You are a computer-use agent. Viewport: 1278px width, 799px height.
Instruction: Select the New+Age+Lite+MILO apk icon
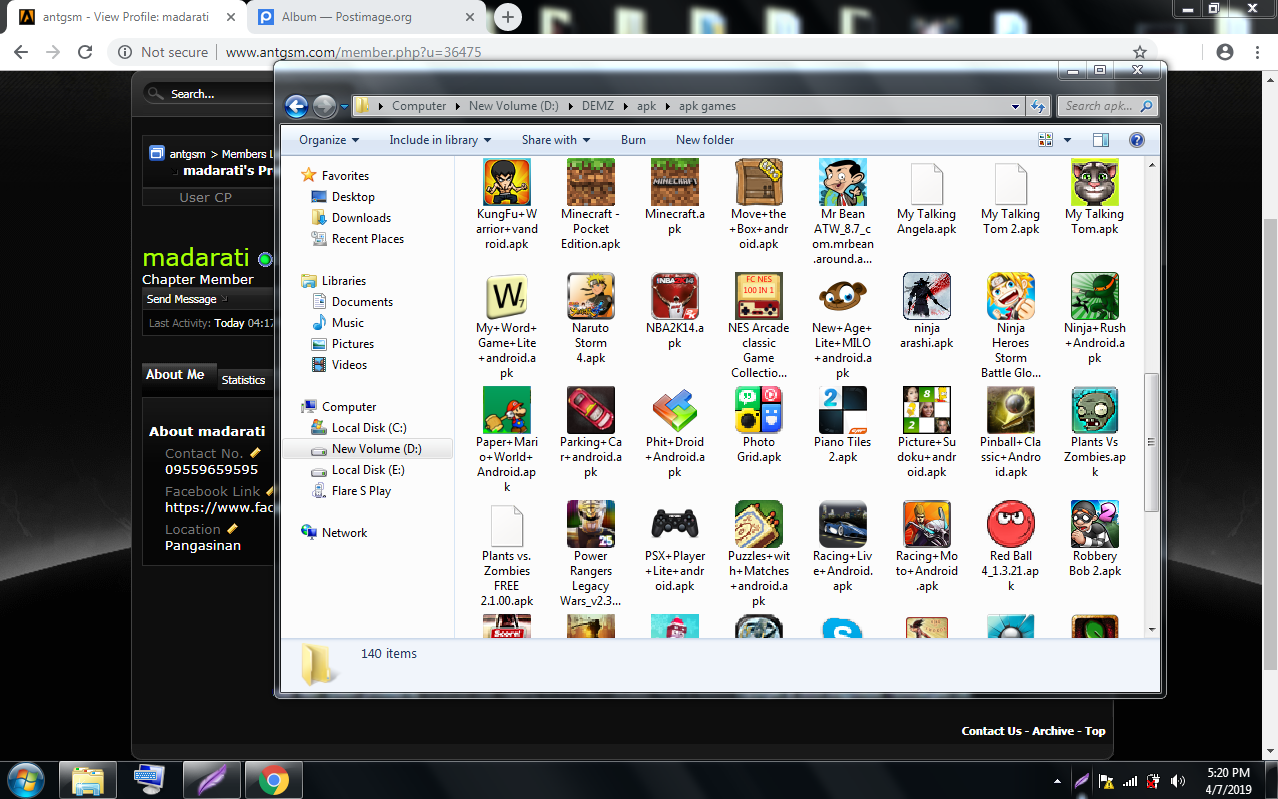click(843, 296)
